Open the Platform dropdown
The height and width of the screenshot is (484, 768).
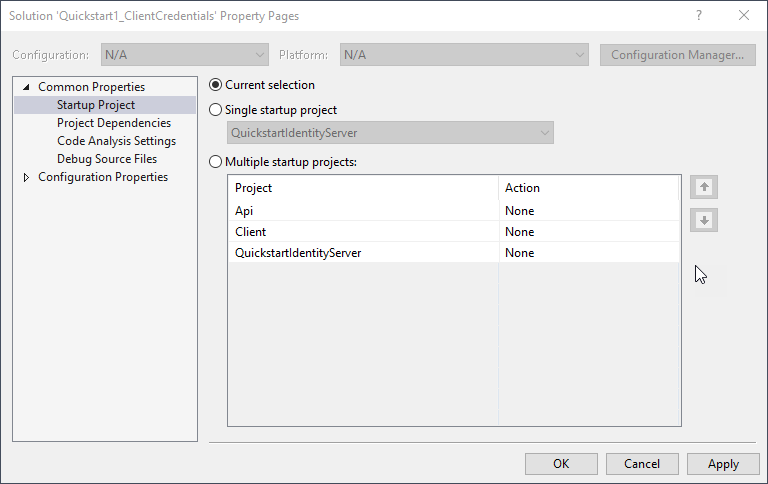tap(464, 55)
